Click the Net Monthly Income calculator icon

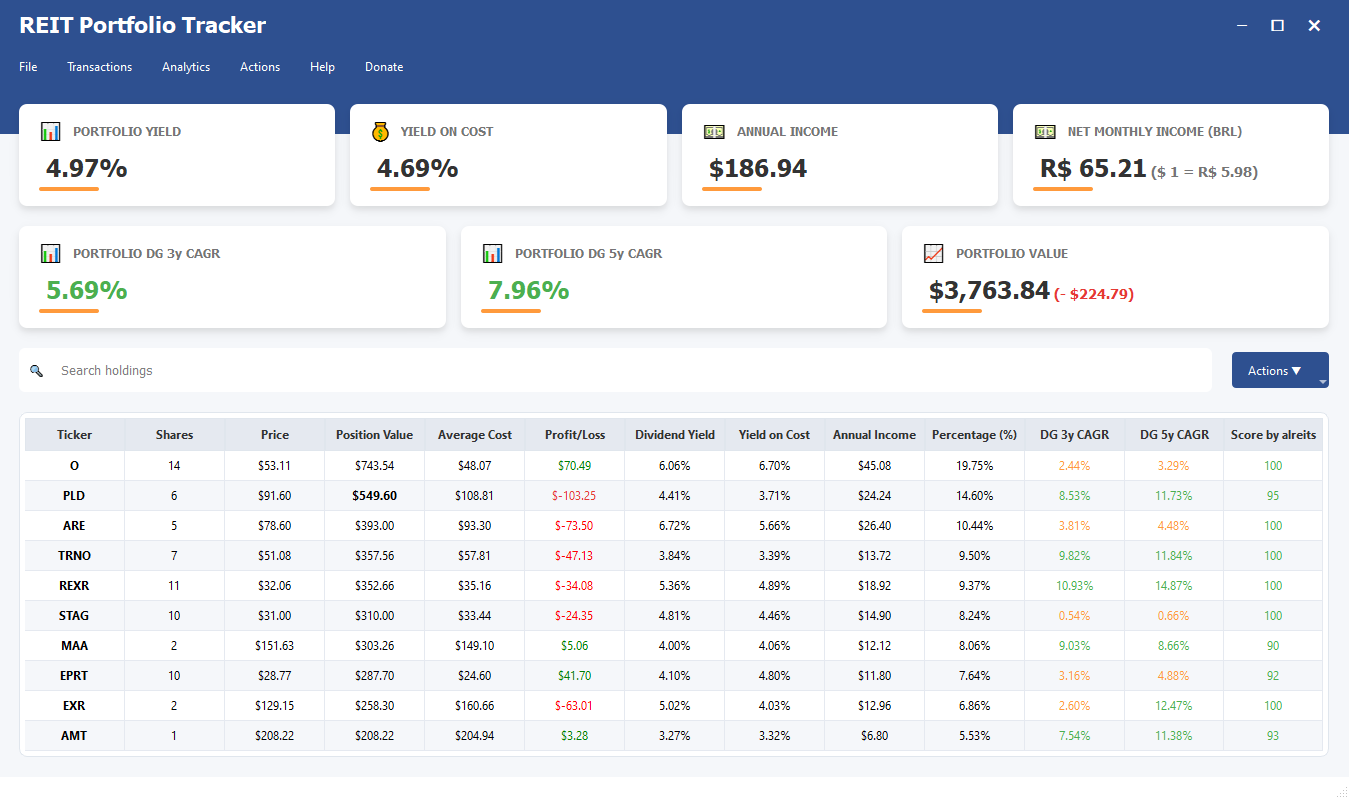click(1045, 130)
